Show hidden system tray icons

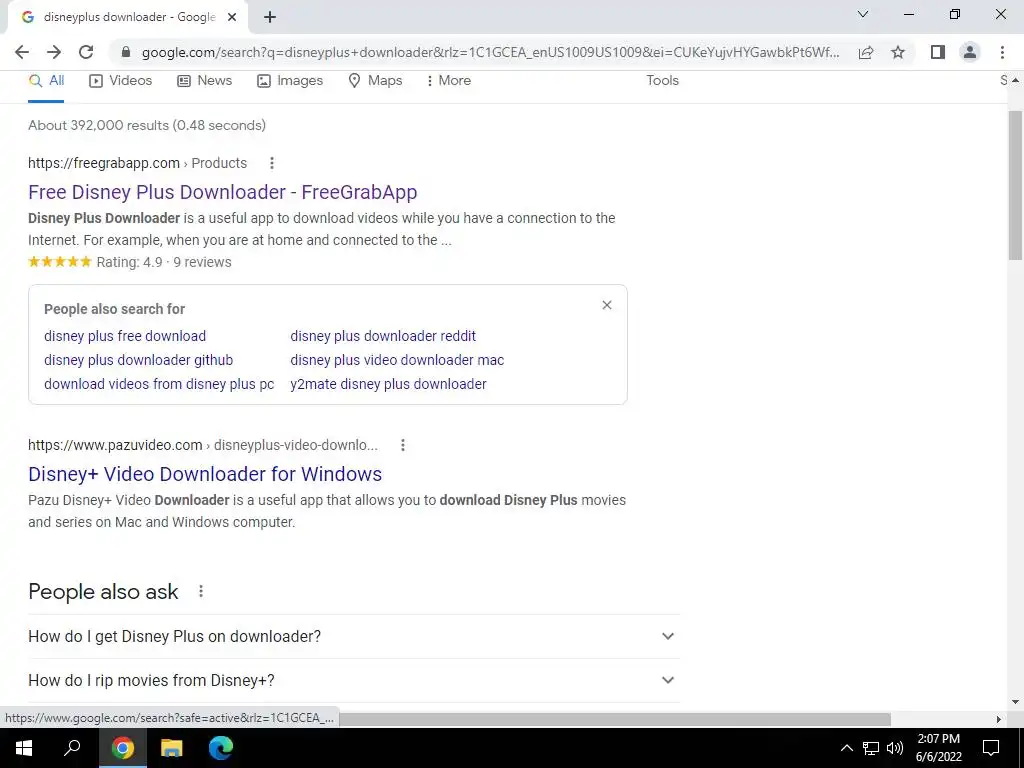click(x=846, y=748)
